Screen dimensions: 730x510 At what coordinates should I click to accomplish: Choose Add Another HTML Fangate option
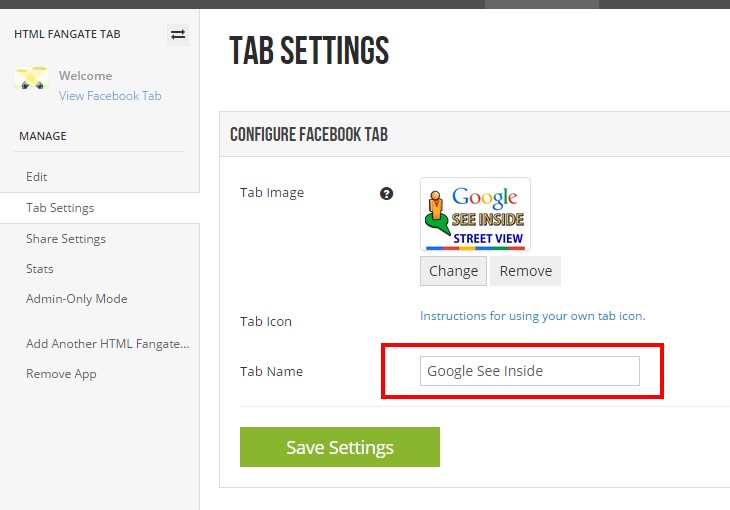click(108, 344)
